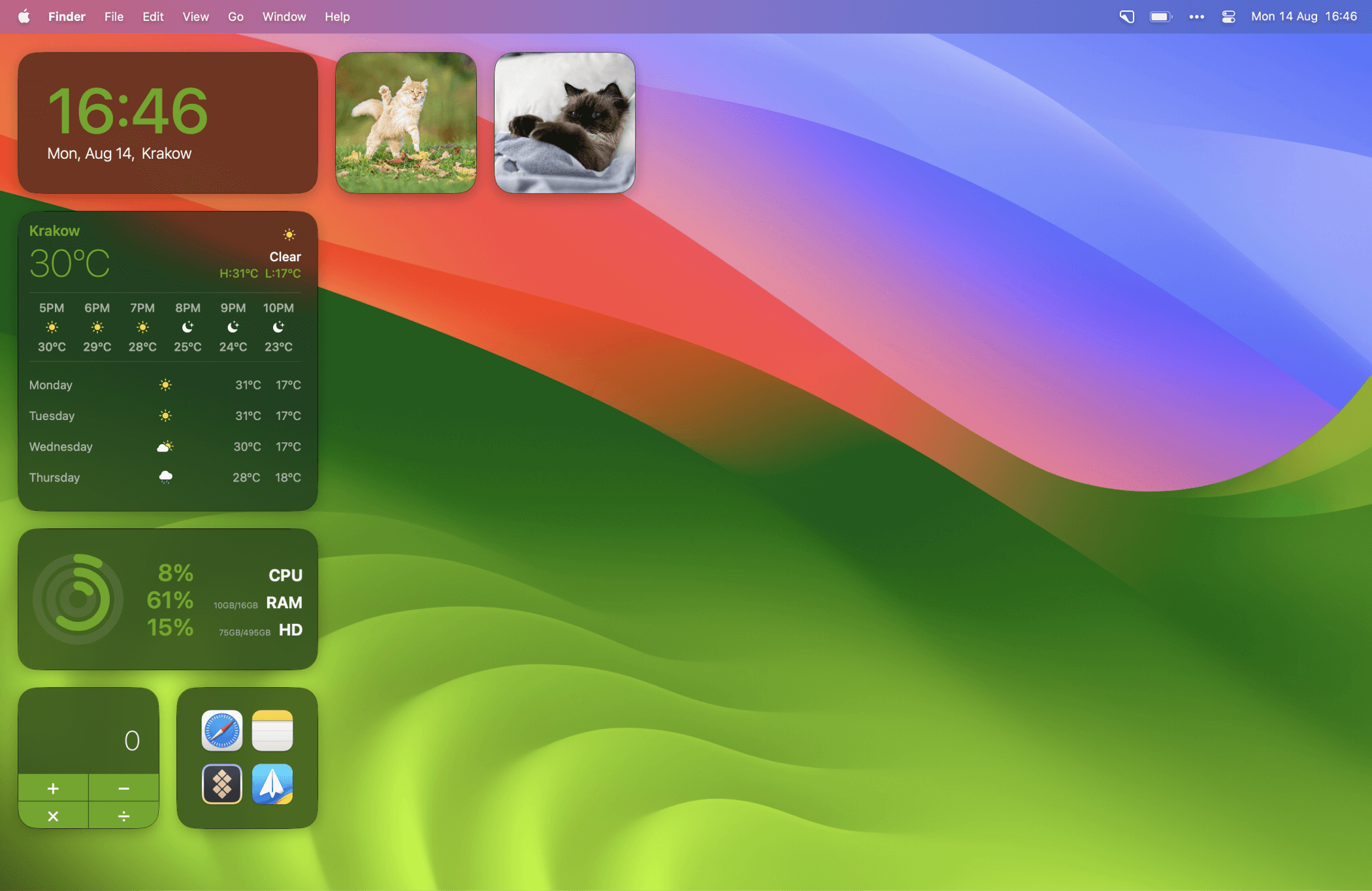Open Control Center from menu bar
The height and width of the screenshot is (891, 1372).
pyautogui.click(x=1228, y=17)
